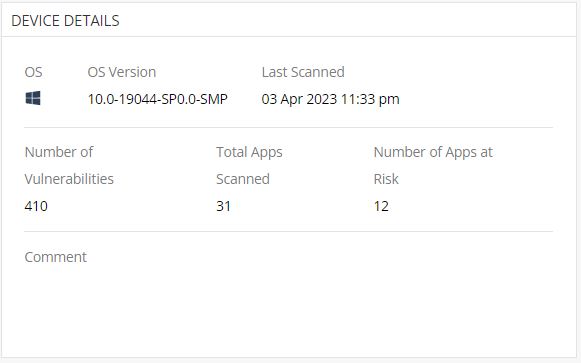Click the Total Apps Scanned label

[x=249, y=165]
